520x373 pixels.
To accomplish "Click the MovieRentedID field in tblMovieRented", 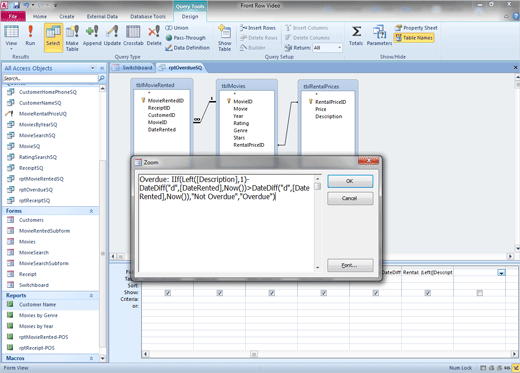I will click(166, 101).
